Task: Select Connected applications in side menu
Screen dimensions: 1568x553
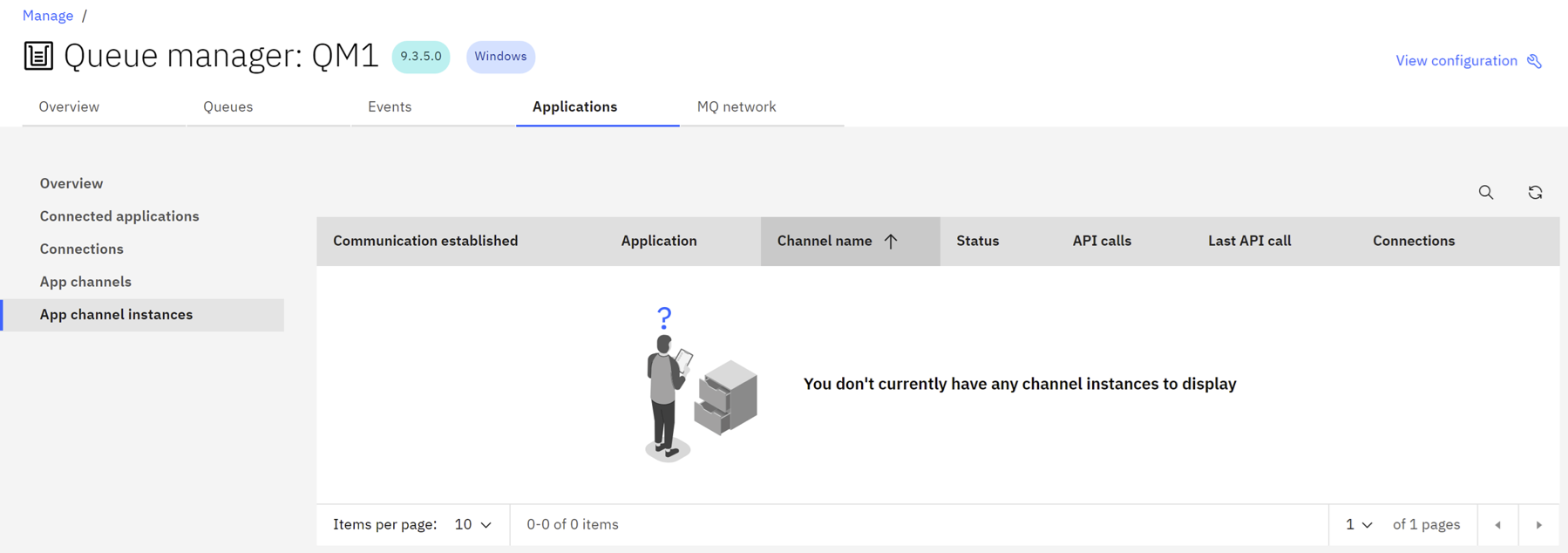Action: [144, 216]
